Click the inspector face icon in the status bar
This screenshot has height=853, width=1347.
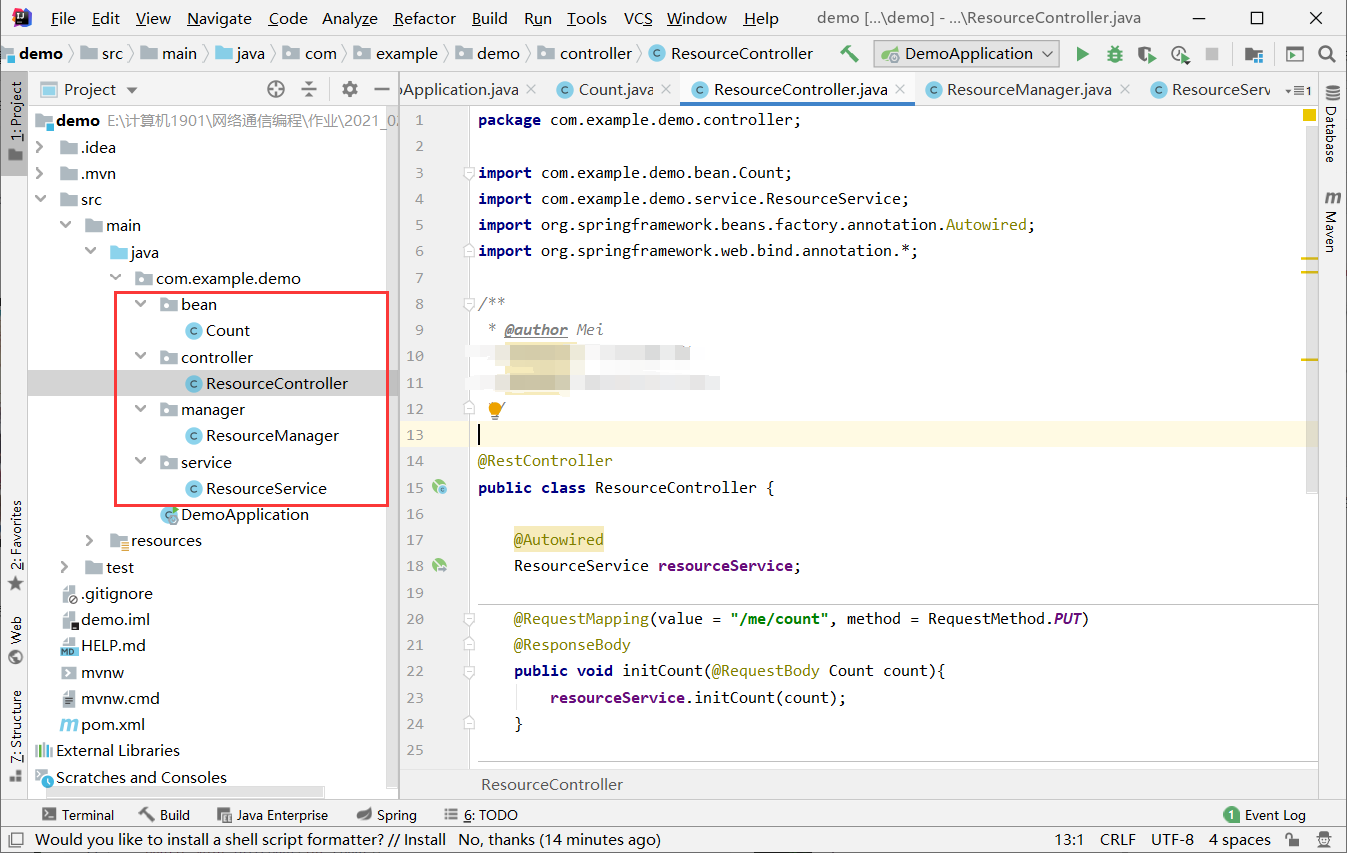[1324, 840]
